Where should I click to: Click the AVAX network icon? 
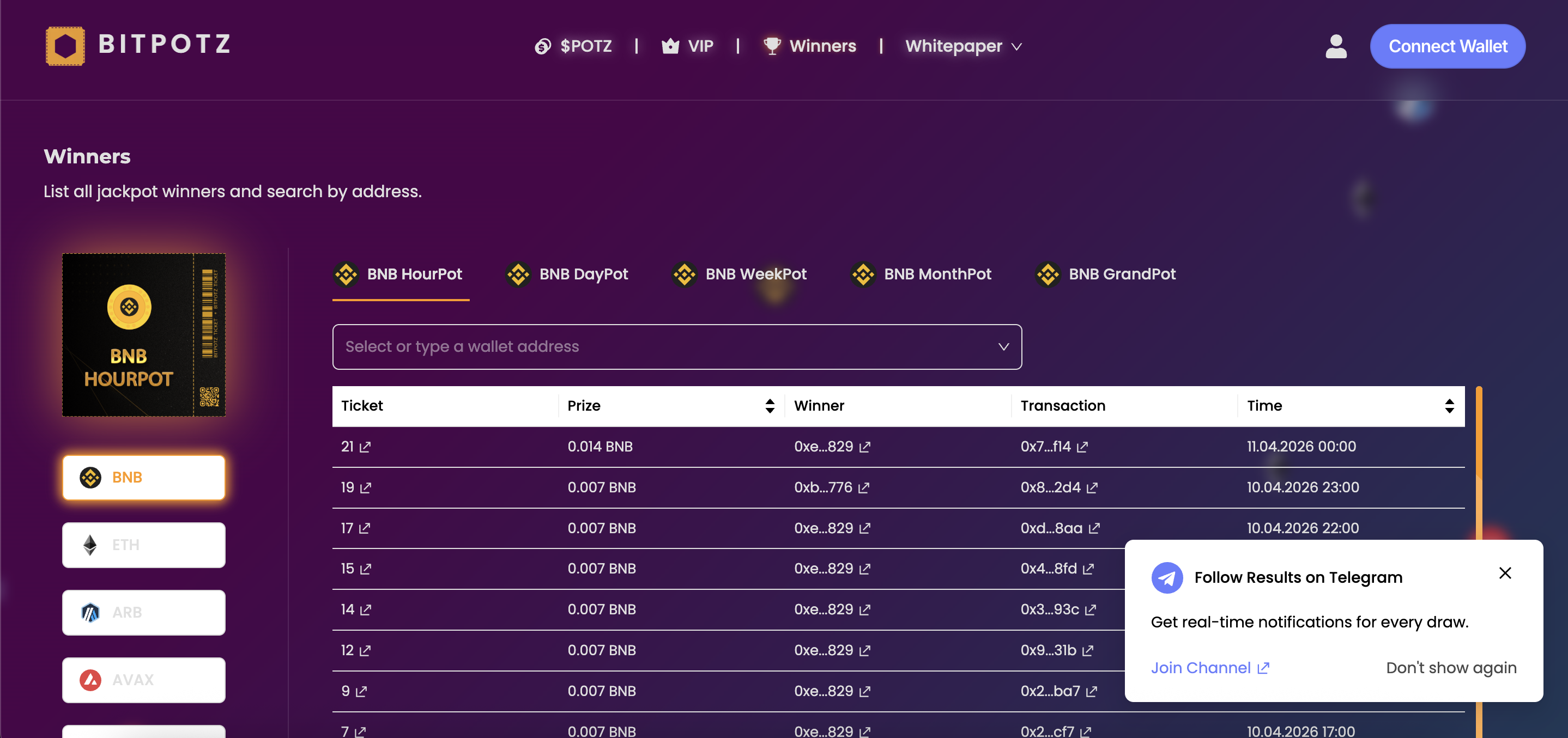click(90, 680)
